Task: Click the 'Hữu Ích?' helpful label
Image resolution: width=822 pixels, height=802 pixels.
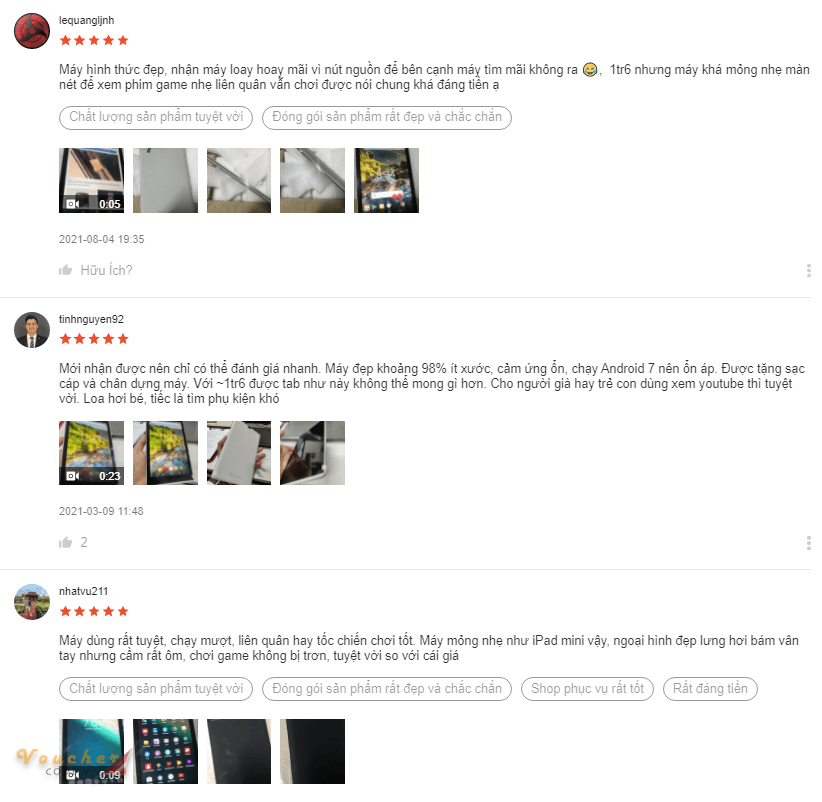Action: pyautogui.click(x=106, y=270)
